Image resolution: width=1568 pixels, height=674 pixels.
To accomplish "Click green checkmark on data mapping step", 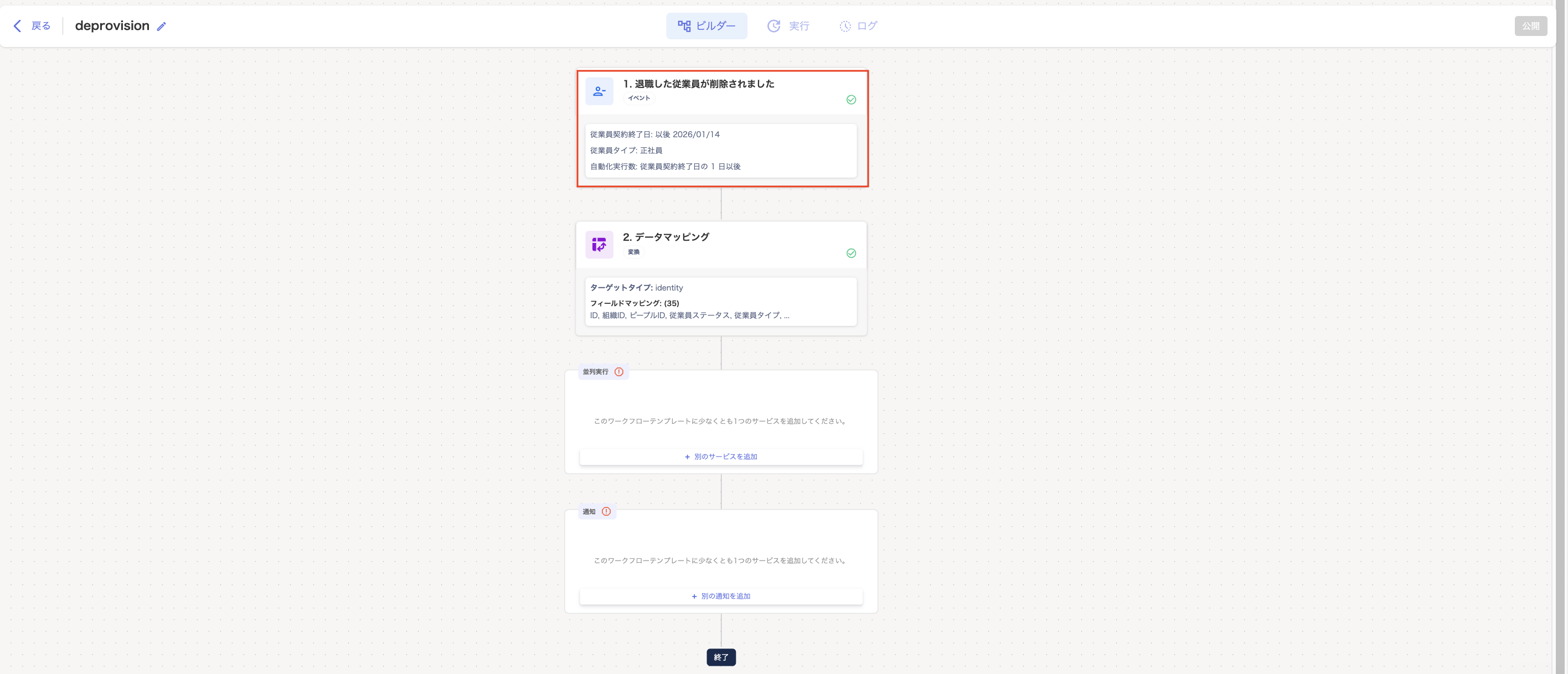I will pos(851,253).
